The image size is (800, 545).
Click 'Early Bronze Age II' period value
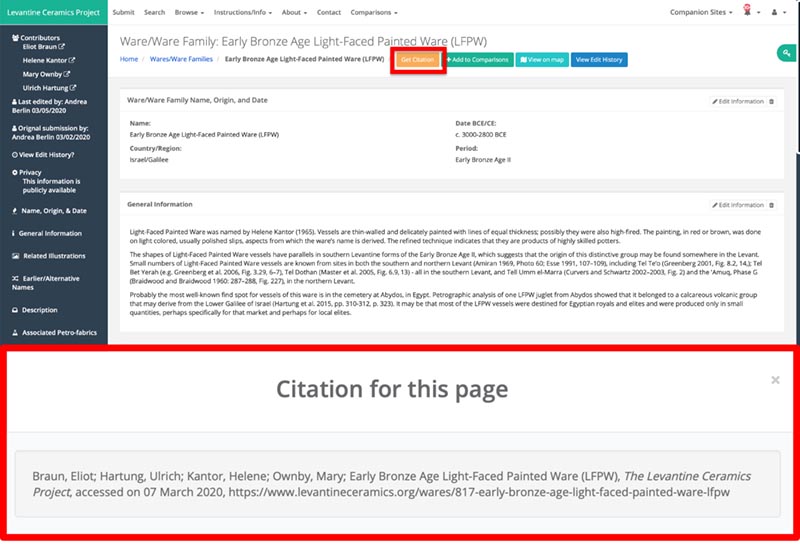483,160
